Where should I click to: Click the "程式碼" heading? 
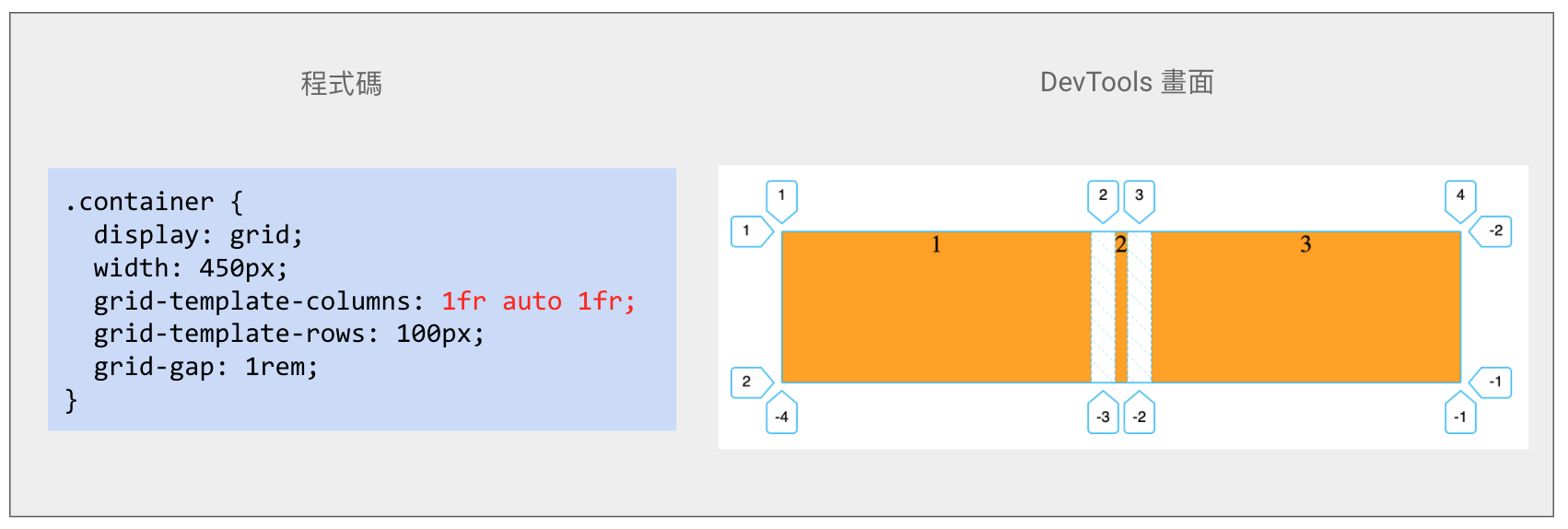[341, 84]
